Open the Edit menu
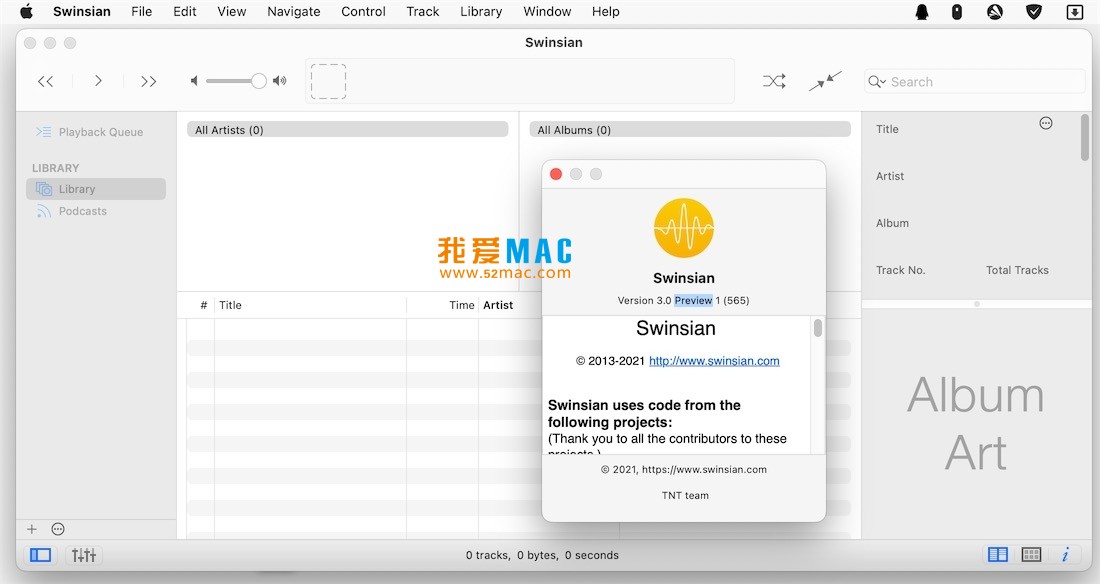The height and width of the screenshot is (584, 1100). [x=185, y=11]
